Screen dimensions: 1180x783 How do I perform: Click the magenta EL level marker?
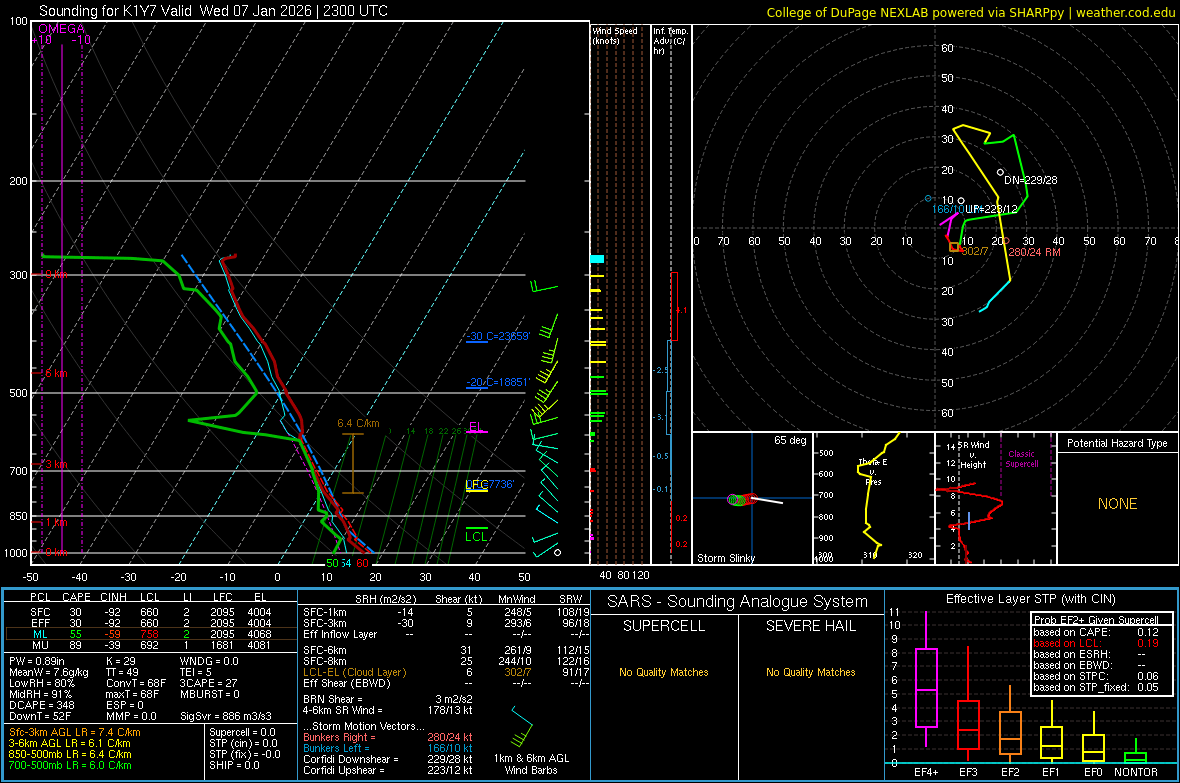tap(476, 427)
